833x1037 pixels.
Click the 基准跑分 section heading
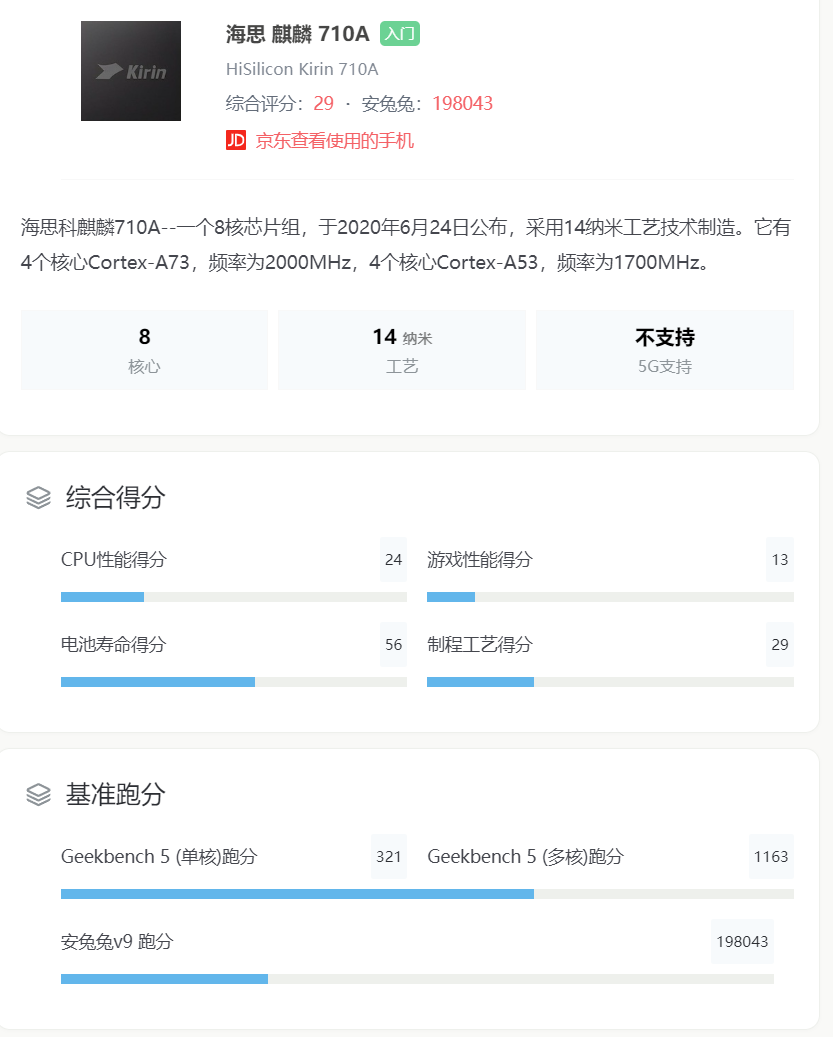115,794
